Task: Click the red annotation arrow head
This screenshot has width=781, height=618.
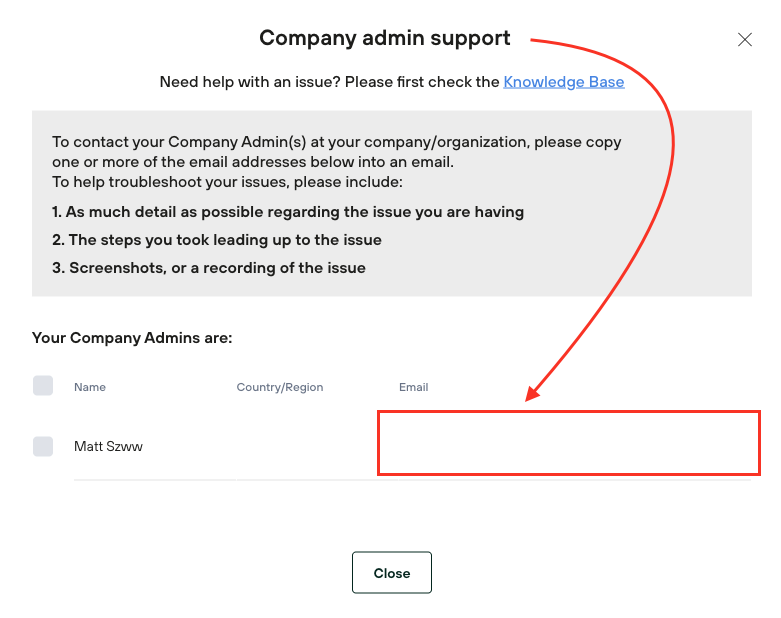Action: (x=534, y=393)
